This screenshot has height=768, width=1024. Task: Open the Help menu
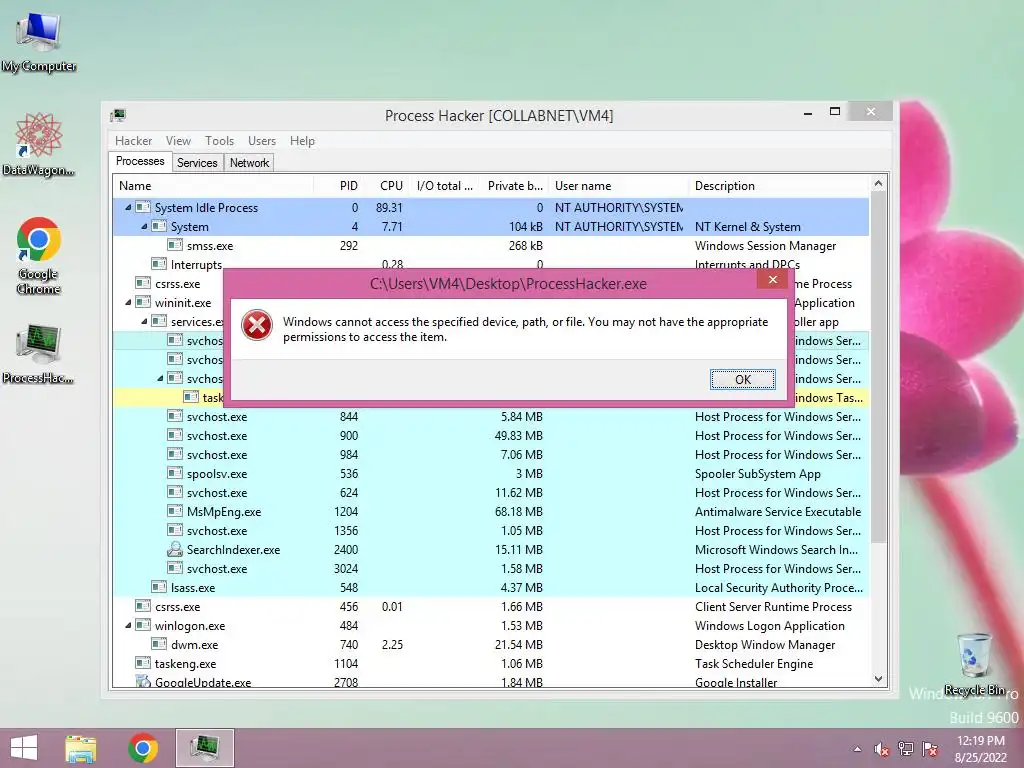302,140
